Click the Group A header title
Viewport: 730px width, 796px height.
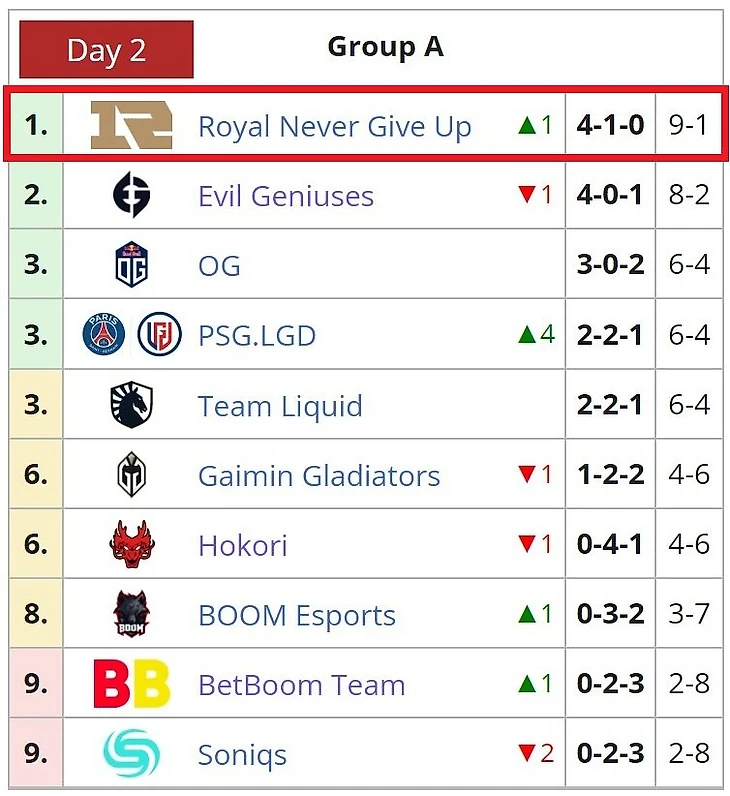385,47
